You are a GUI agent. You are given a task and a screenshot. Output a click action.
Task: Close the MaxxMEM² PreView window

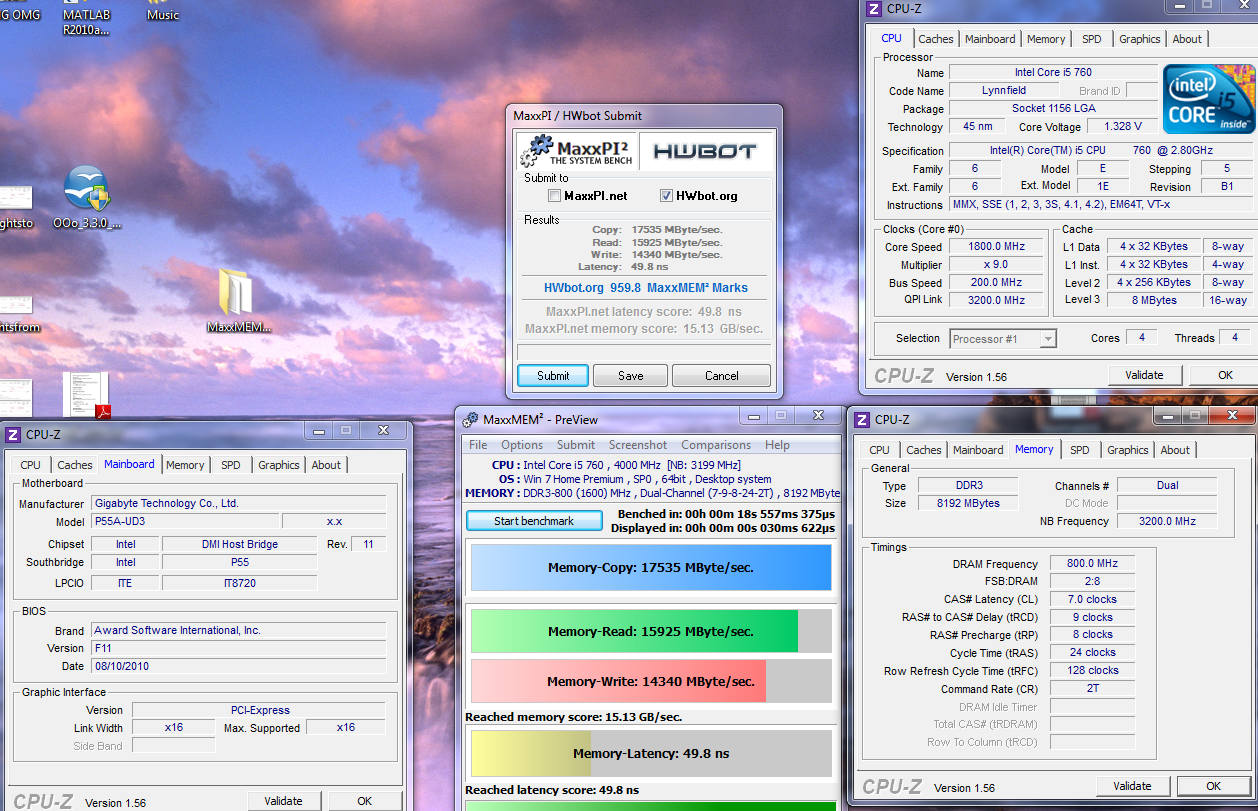pyautogui.click(x=820, y=415)
